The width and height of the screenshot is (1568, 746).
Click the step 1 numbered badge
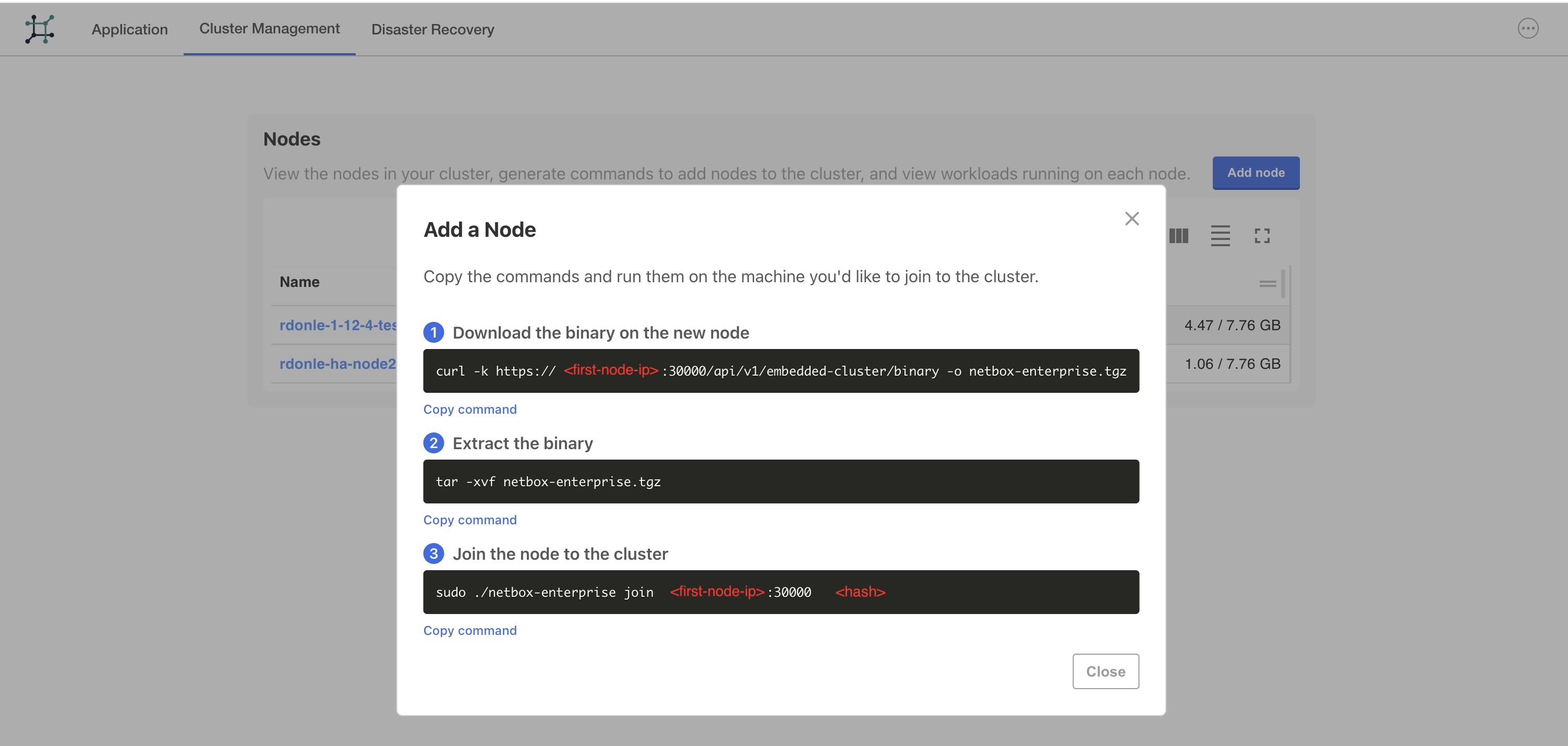point(433,332)
